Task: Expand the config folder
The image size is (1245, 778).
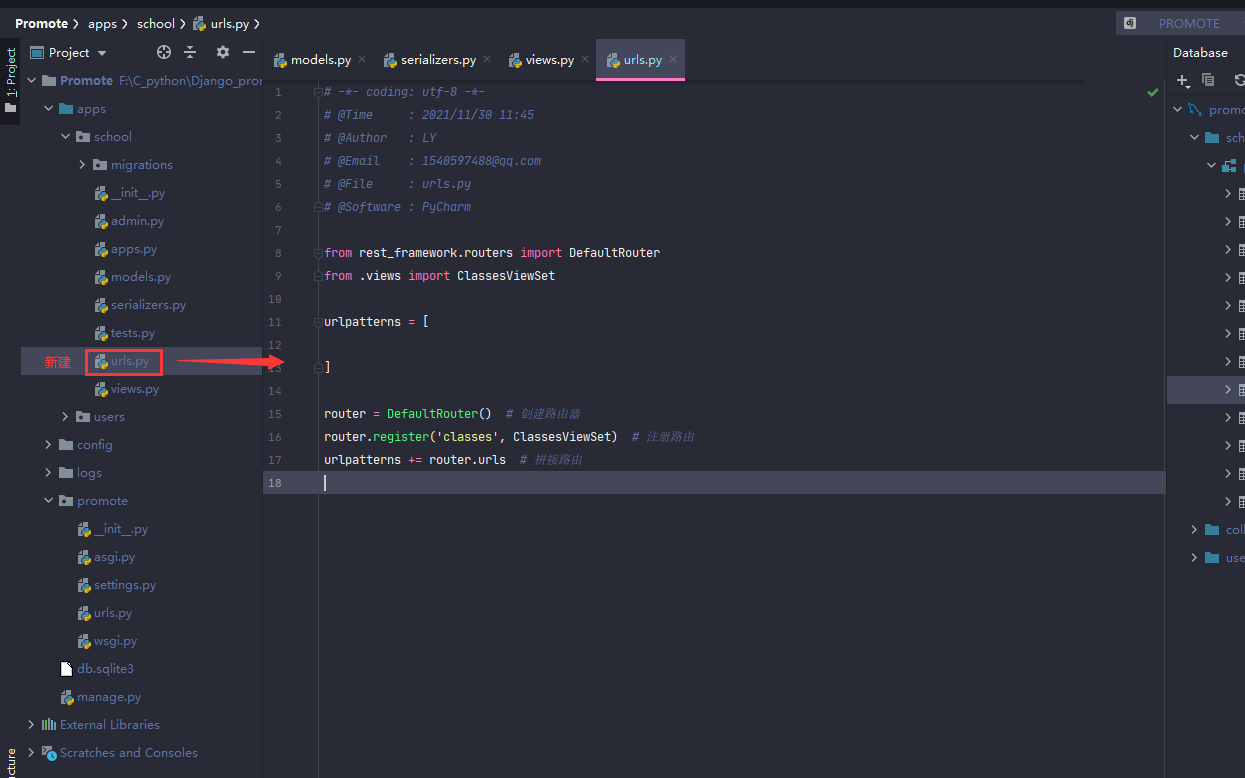Action: point(48,445)
